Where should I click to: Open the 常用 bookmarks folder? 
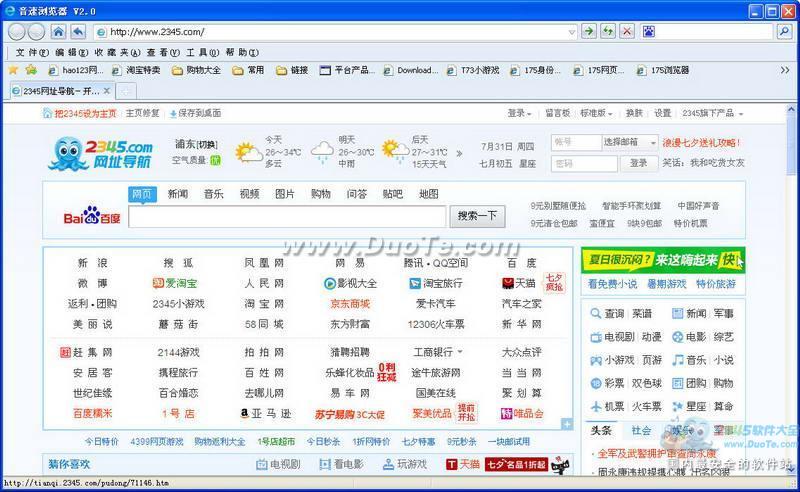coord(248,70)
